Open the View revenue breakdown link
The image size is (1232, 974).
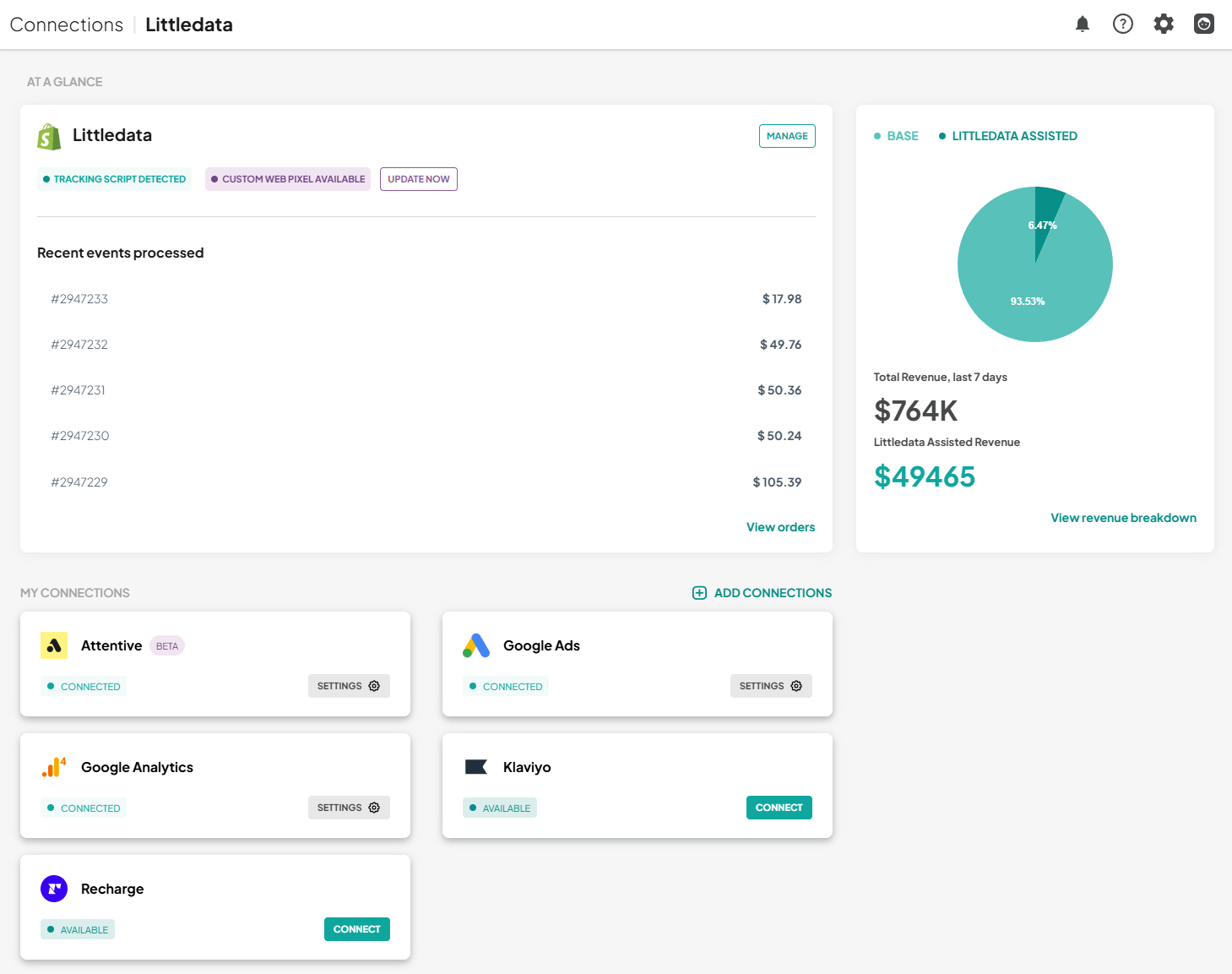click(x=1124, y=518)
